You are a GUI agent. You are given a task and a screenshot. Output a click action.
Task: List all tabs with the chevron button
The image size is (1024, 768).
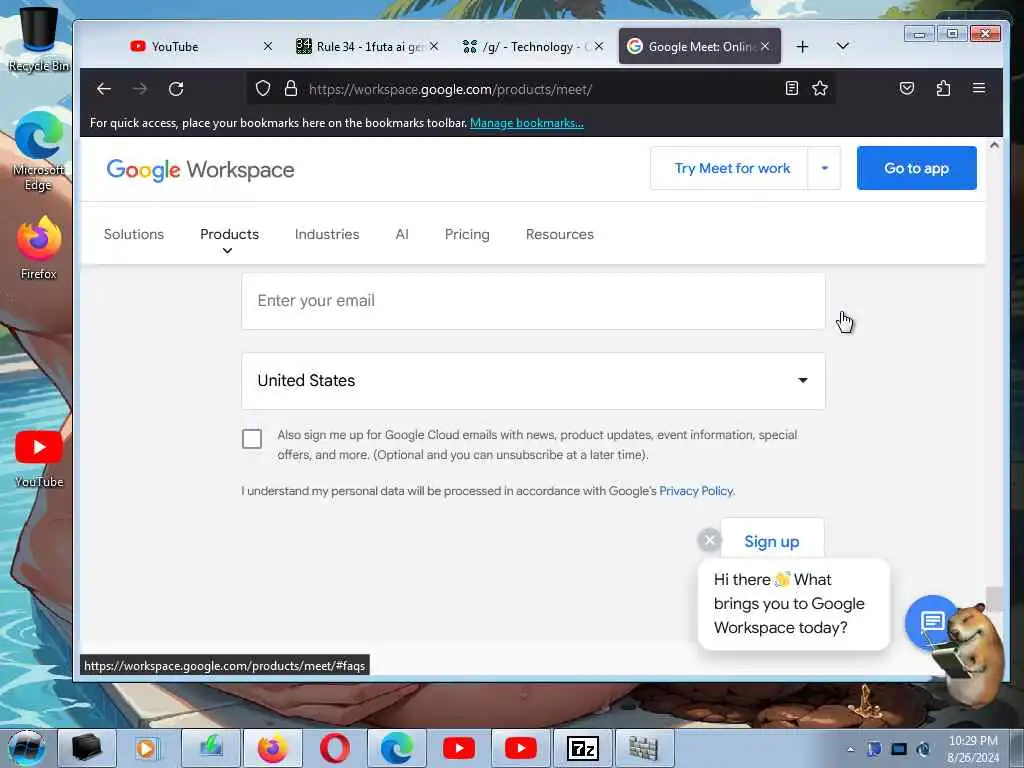[842, 46]
